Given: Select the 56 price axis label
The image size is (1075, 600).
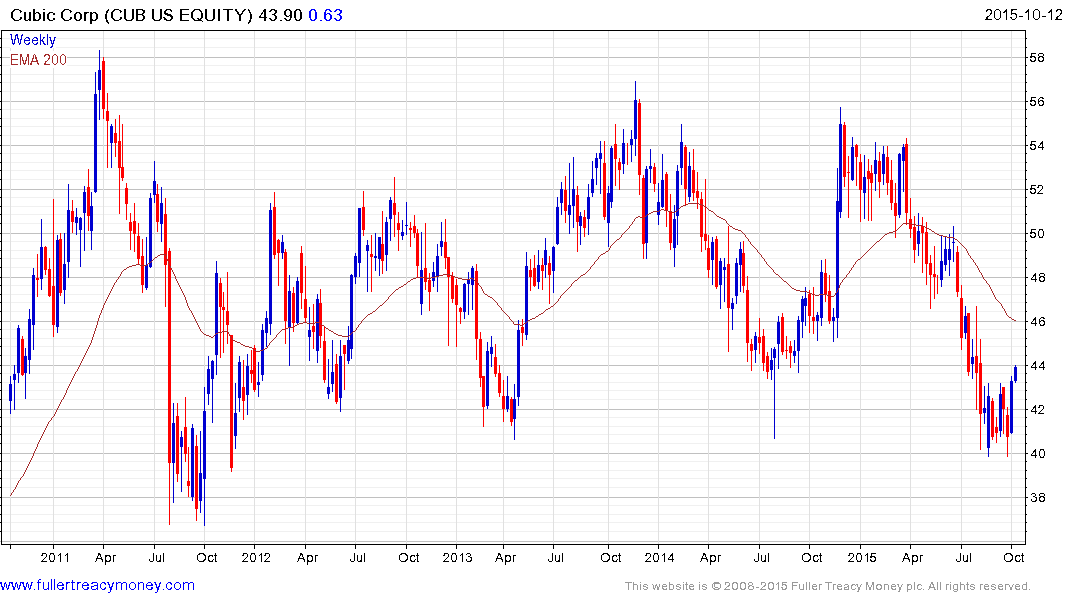Looking at the screenshot, I should (1037, 102).
